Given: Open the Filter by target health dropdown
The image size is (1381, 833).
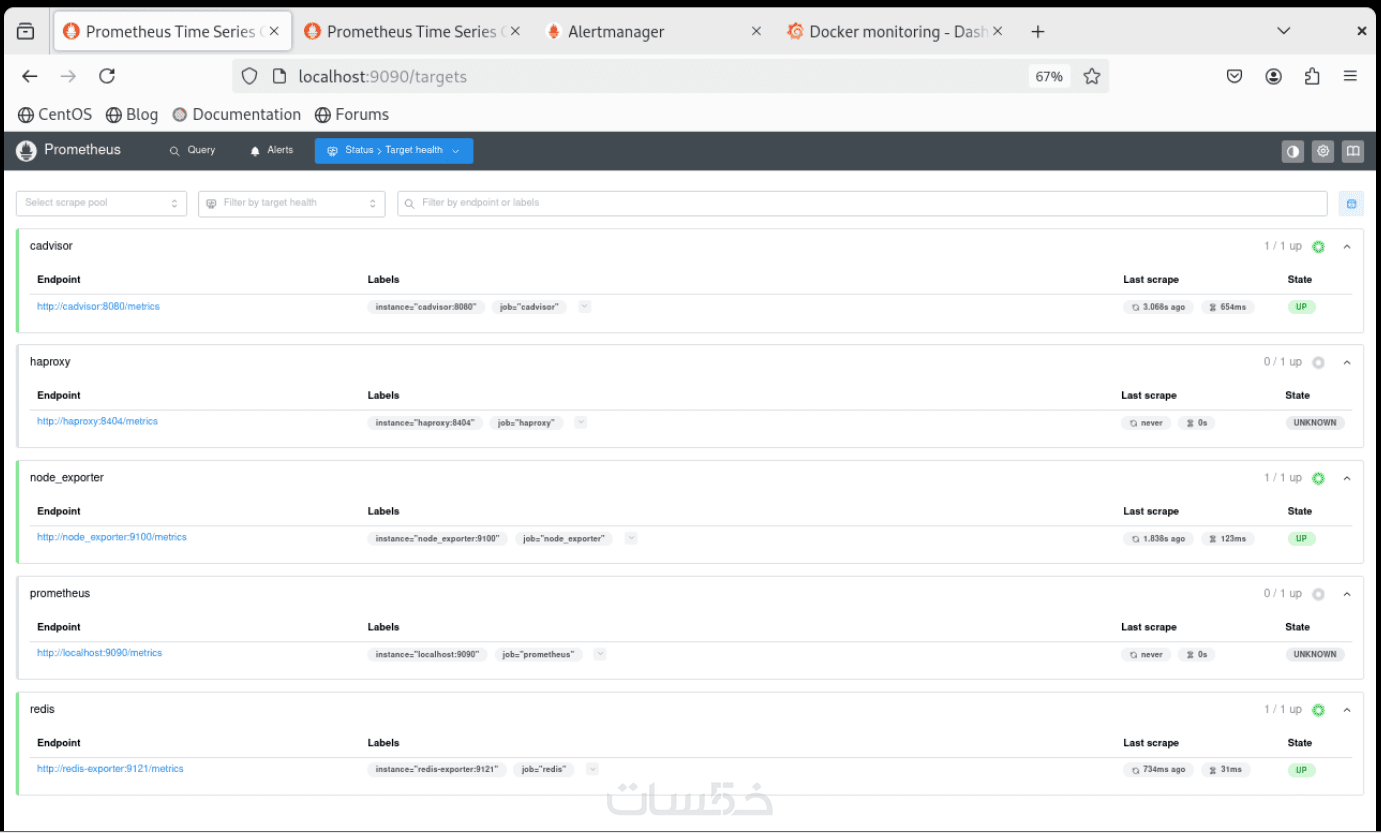Looking at the screenshot, I should pyautogui.click(x=291, y=203).
